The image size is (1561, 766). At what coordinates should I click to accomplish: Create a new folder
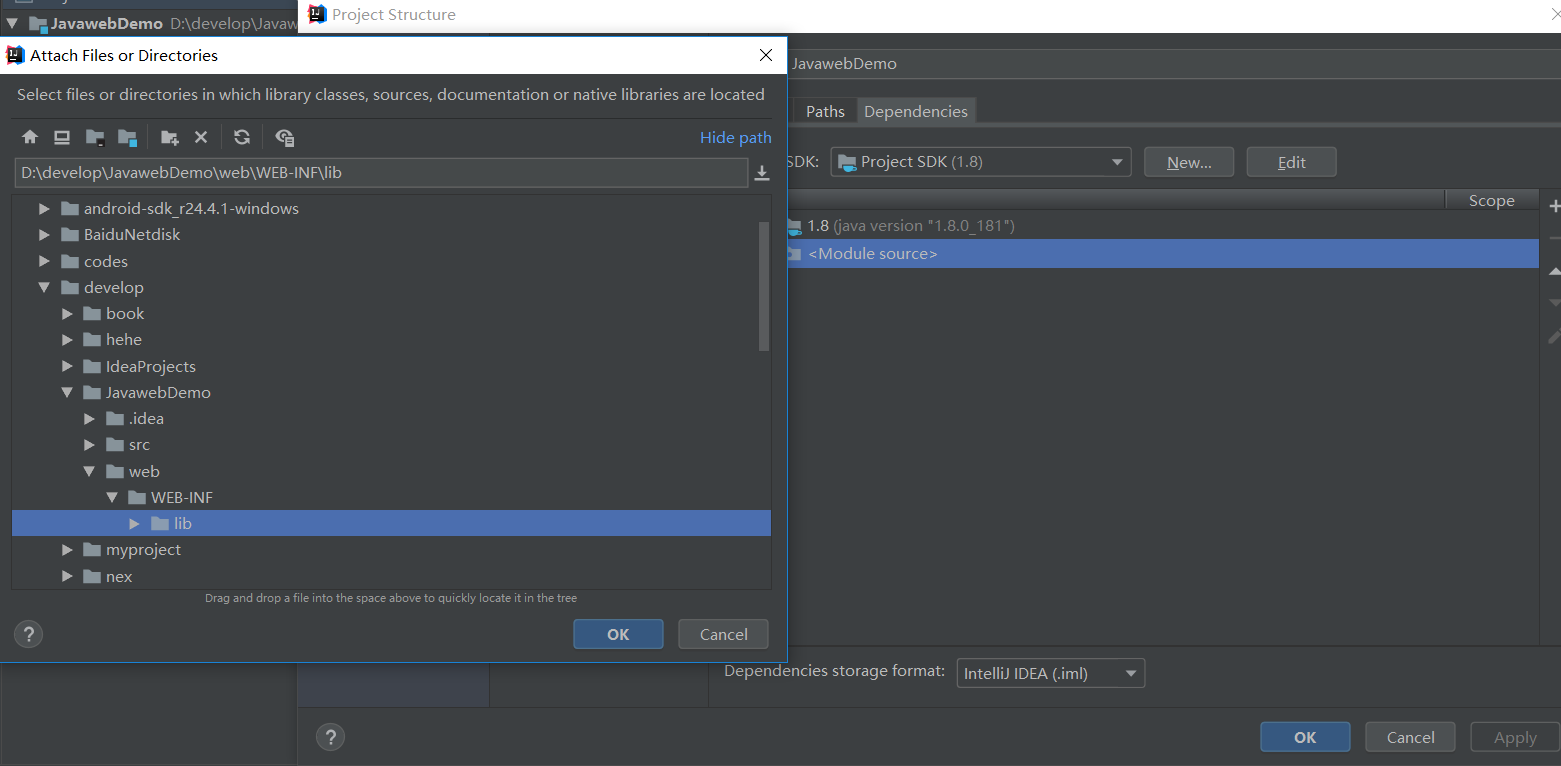coord(170,138)
